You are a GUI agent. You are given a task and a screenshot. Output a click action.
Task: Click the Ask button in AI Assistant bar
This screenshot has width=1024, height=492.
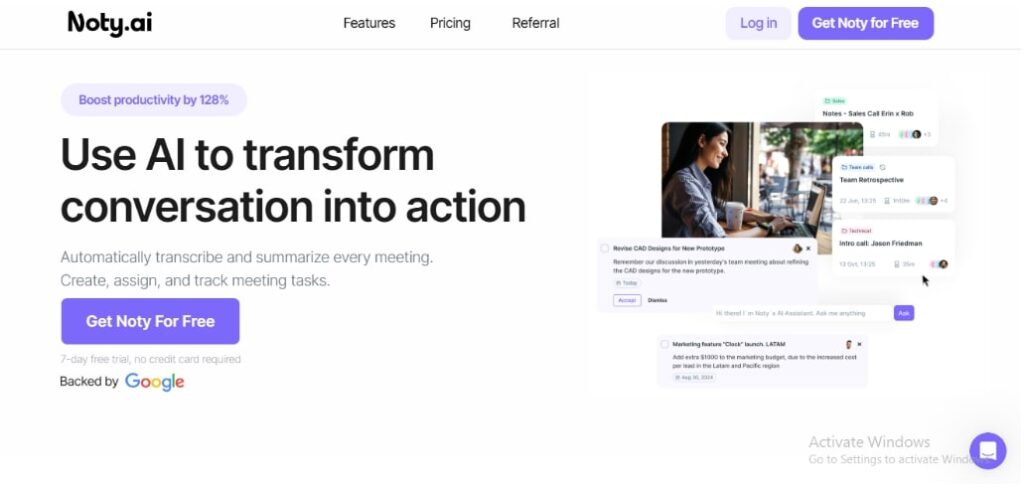[904, 313]
